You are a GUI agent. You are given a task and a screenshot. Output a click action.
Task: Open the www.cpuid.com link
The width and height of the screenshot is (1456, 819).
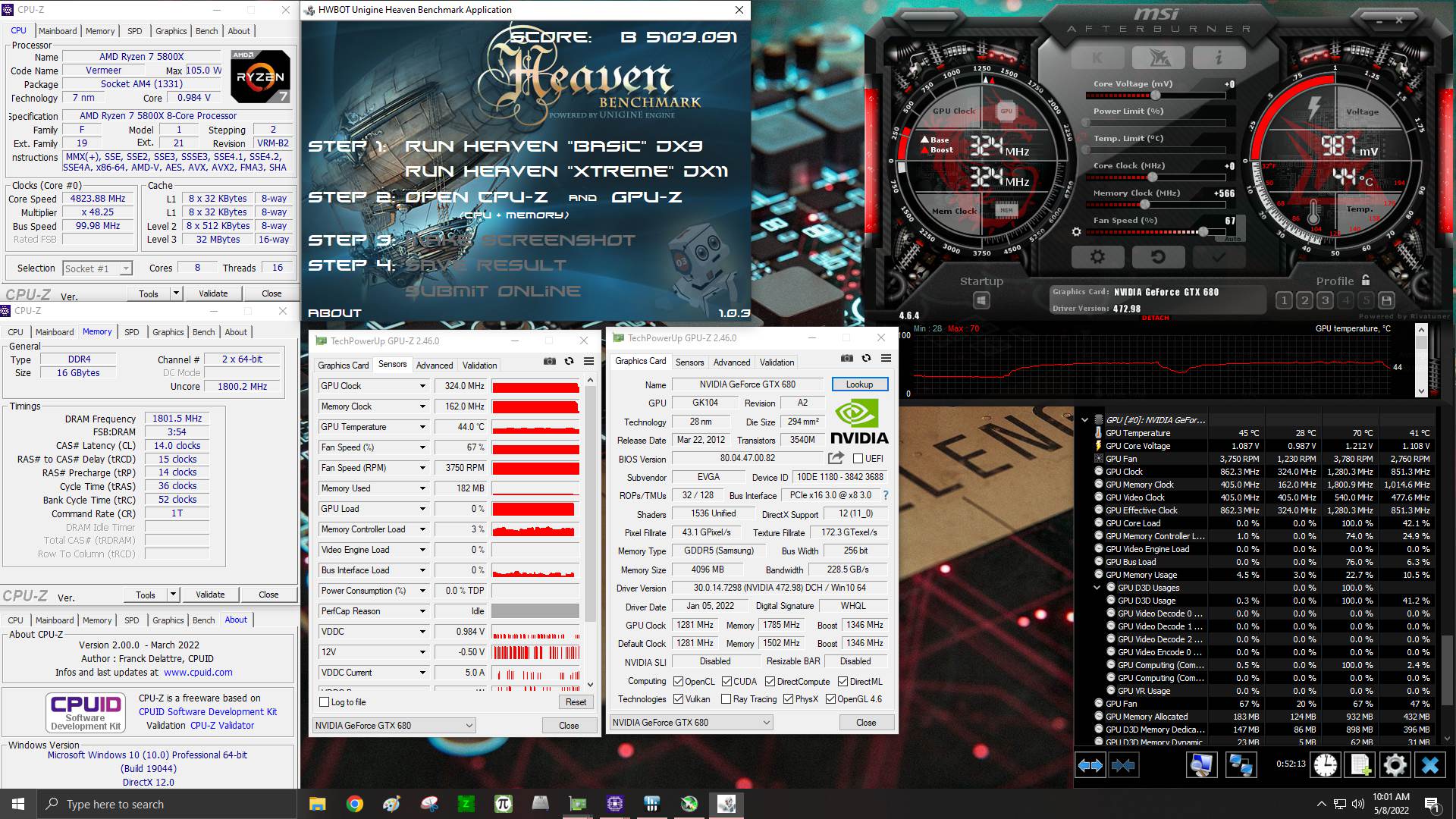click(x=198, y=673)
